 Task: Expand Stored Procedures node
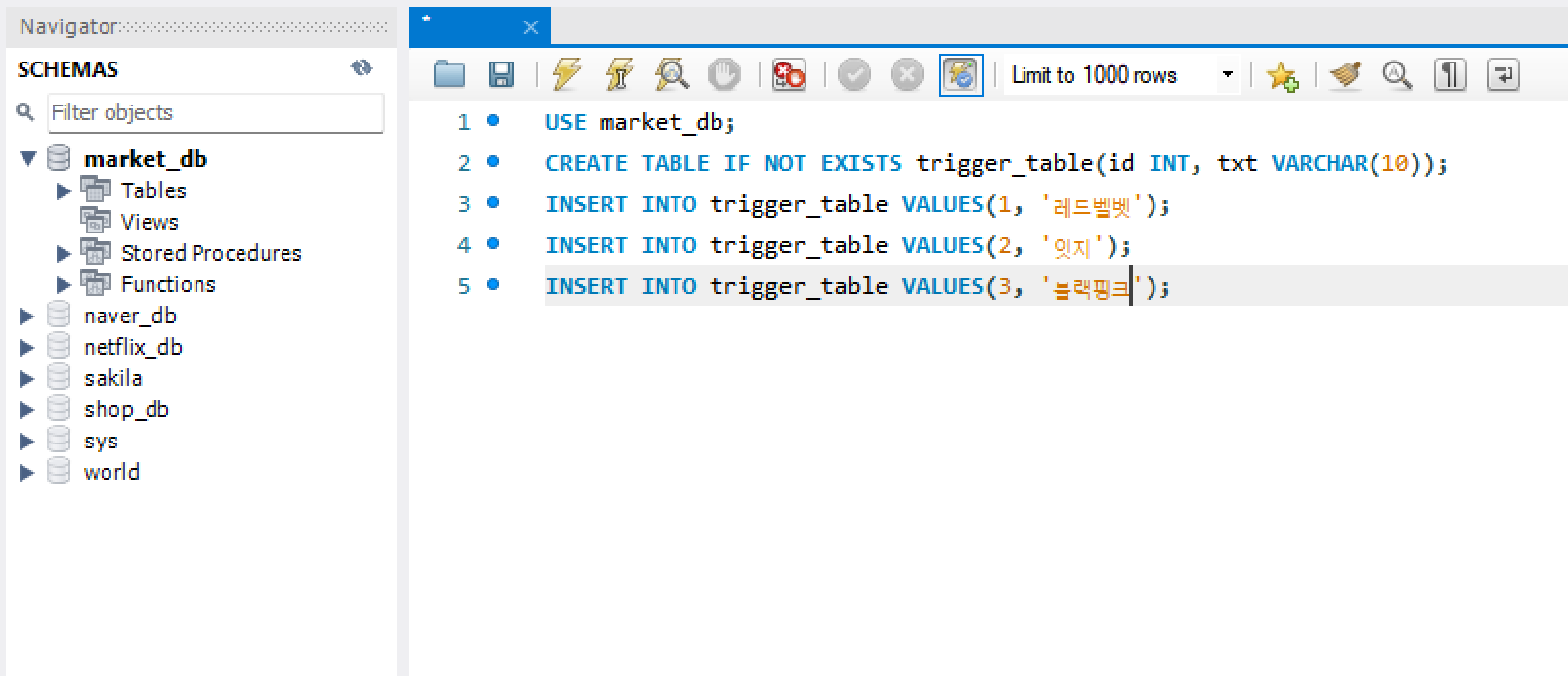coord(64,253)
